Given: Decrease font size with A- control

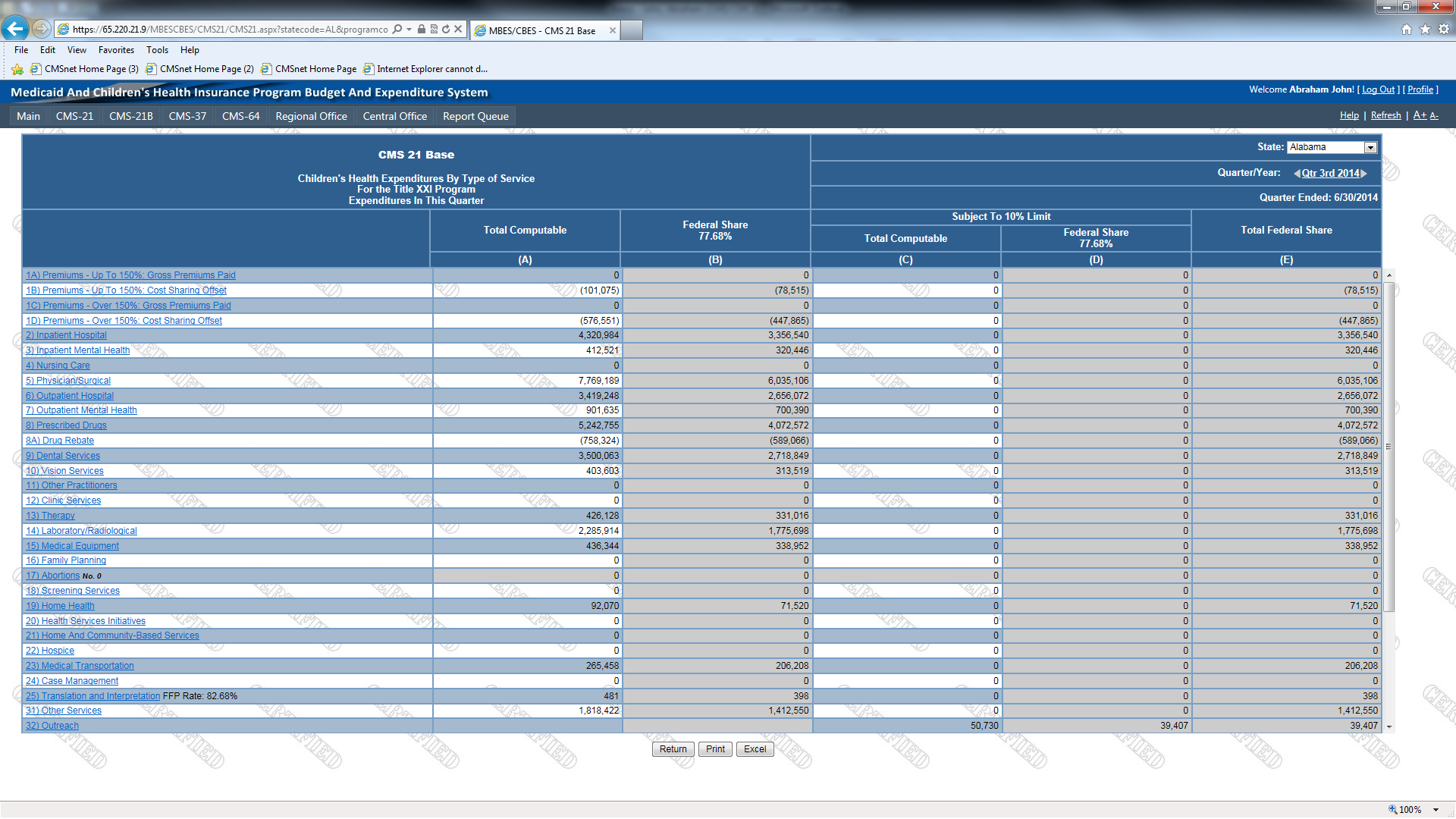Looking at the screenshot, I should pyautogui.click(x=1434, y=115).
